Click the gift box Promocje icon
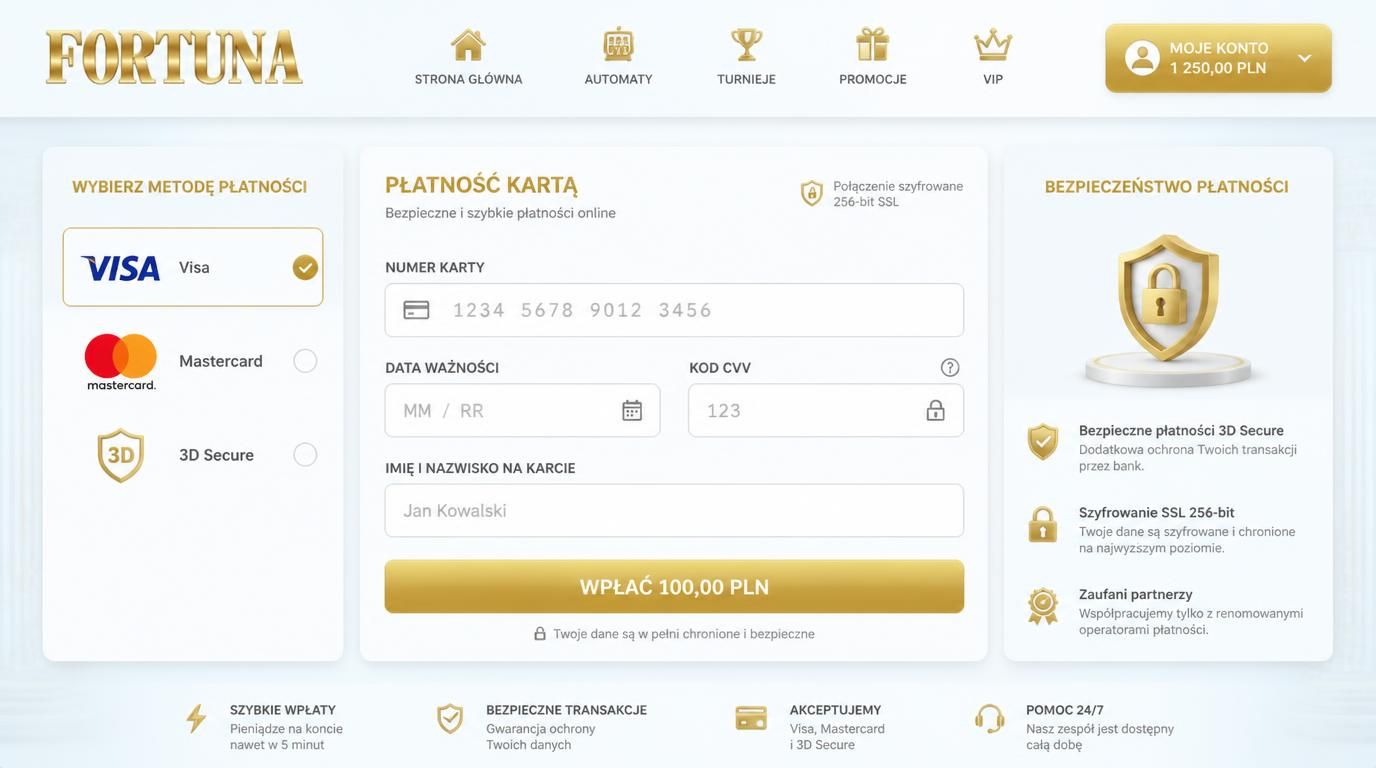1376x768 pixels. click(872, 45)
